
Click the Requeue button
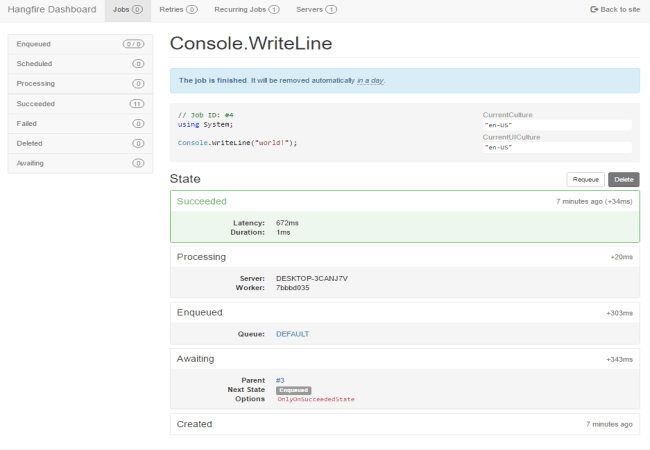585,180
